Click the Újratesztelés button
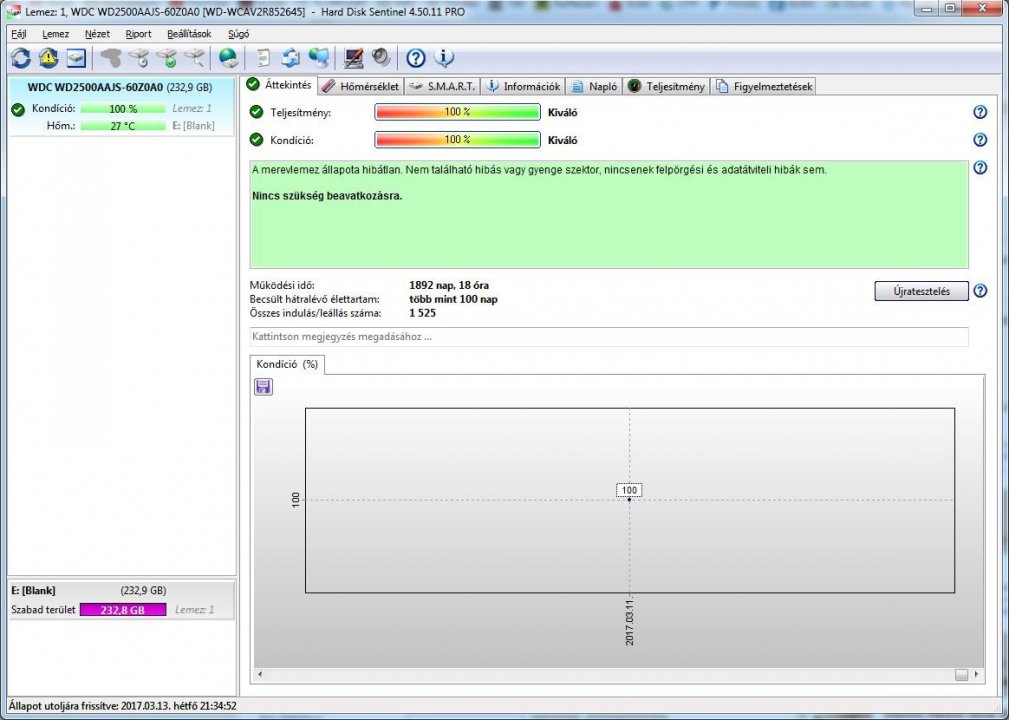The image size is (1009, 720). 921,291
